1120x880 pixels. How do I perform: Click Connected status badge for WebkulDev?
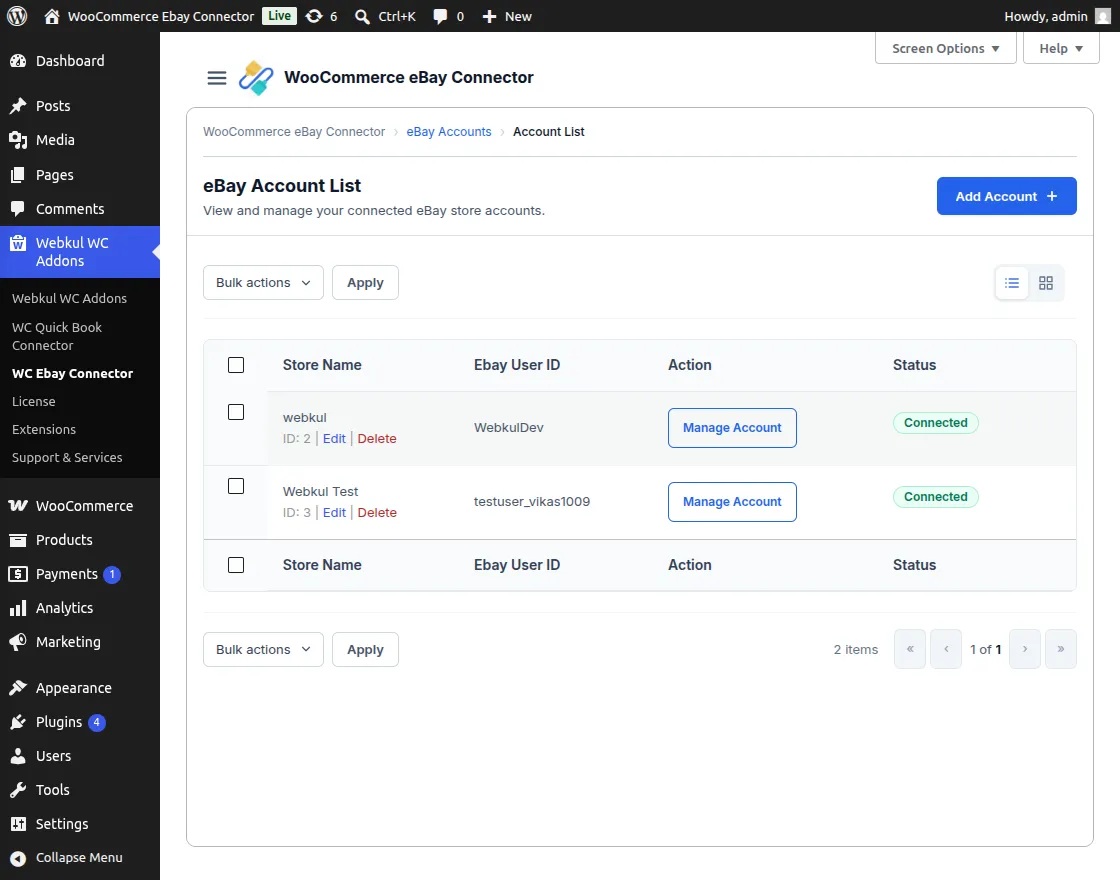pos(936,423)
